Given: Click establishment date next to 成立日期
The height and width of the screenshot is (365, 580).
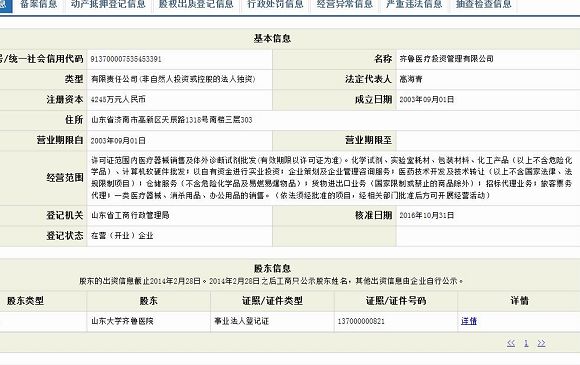Looking at the screenshot, I should point(426,99).
